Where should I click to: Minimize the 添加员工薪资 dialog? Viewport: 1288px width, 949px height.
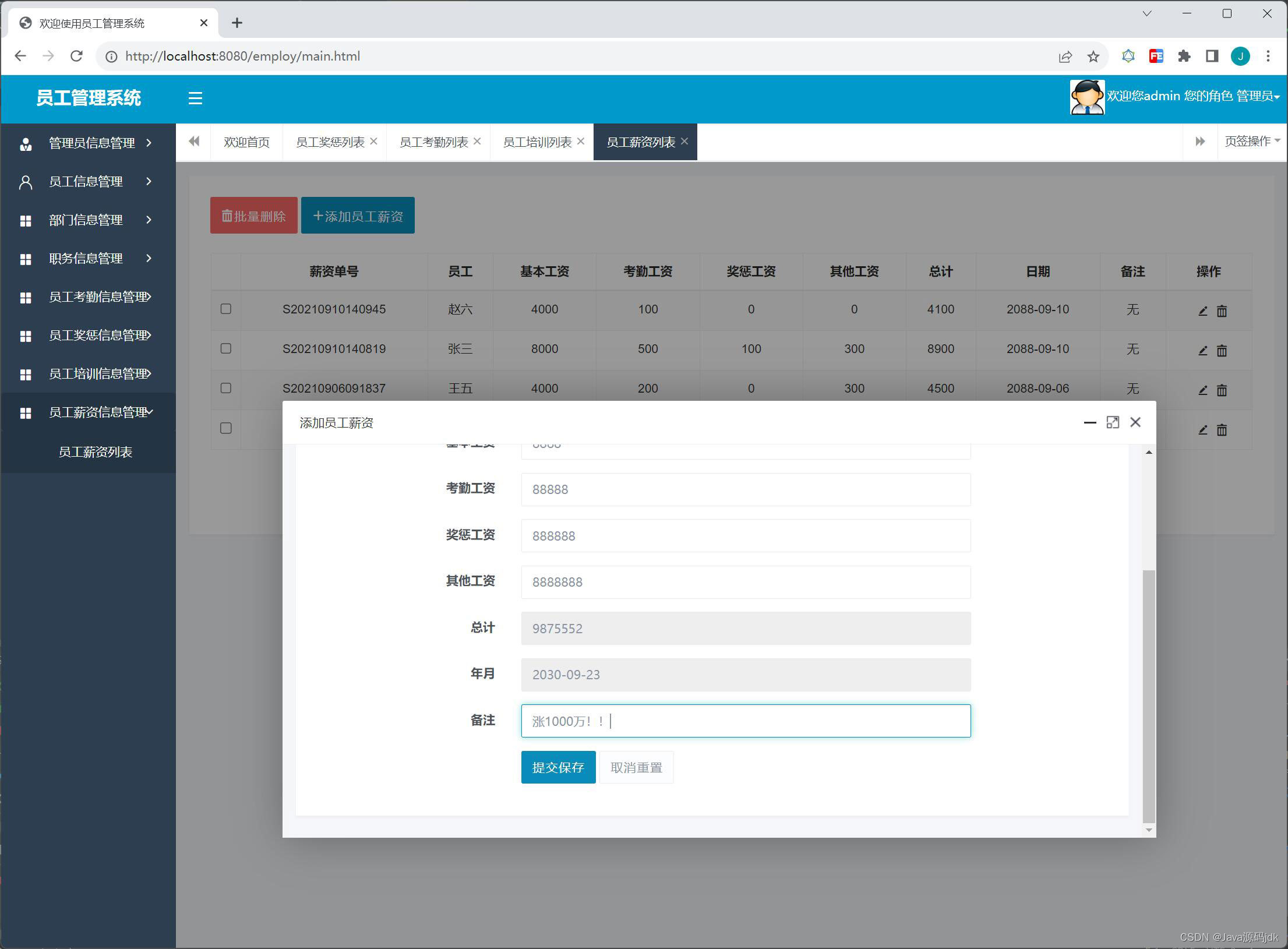click(1090, 422)
